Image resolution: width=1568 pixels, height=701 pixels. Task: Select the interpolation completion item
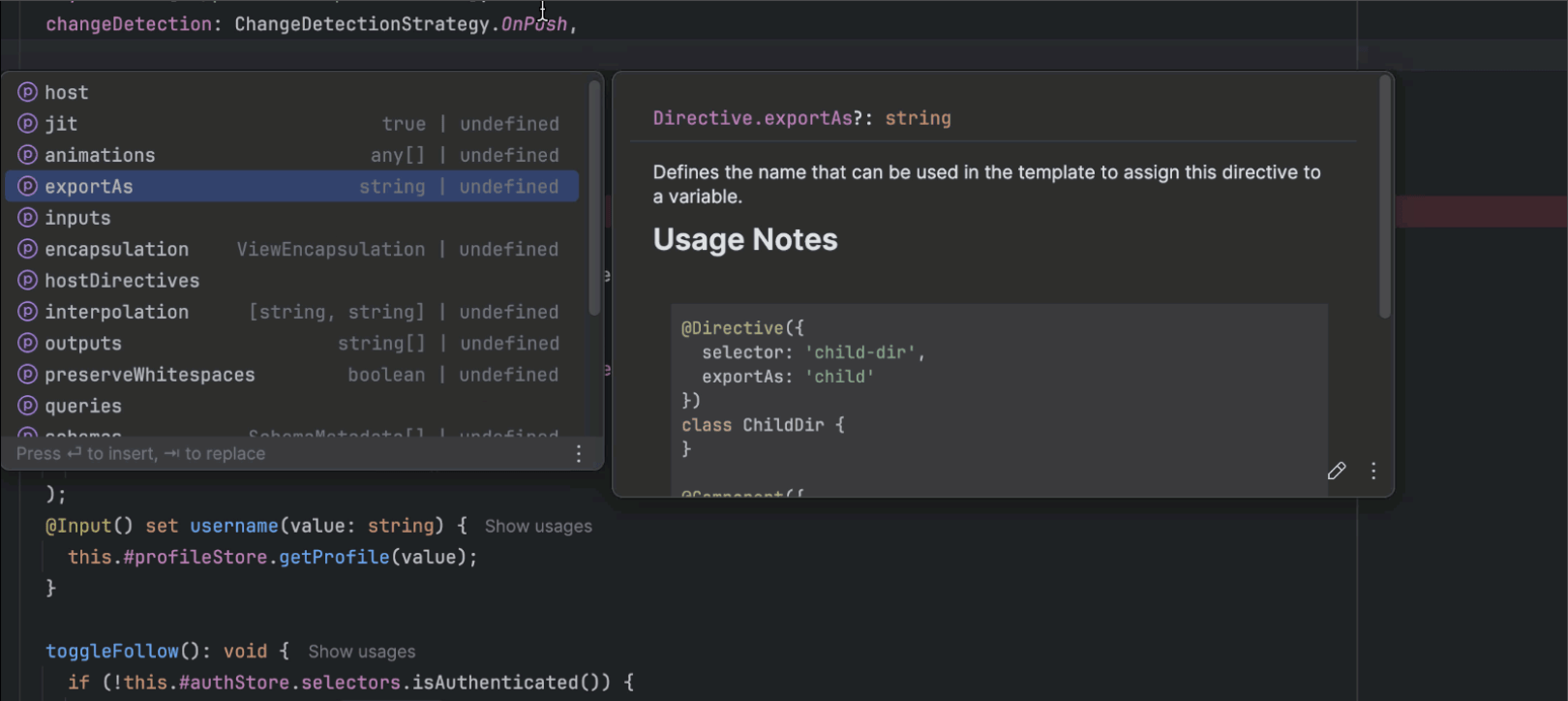[x=116, y=312]
